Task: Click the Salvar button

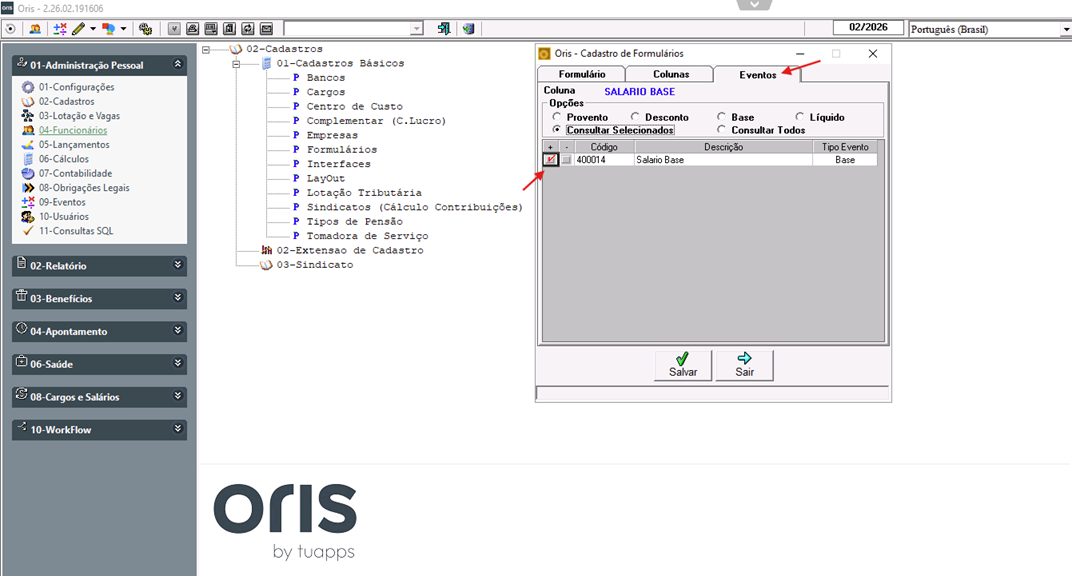Action: coord(683,365)
